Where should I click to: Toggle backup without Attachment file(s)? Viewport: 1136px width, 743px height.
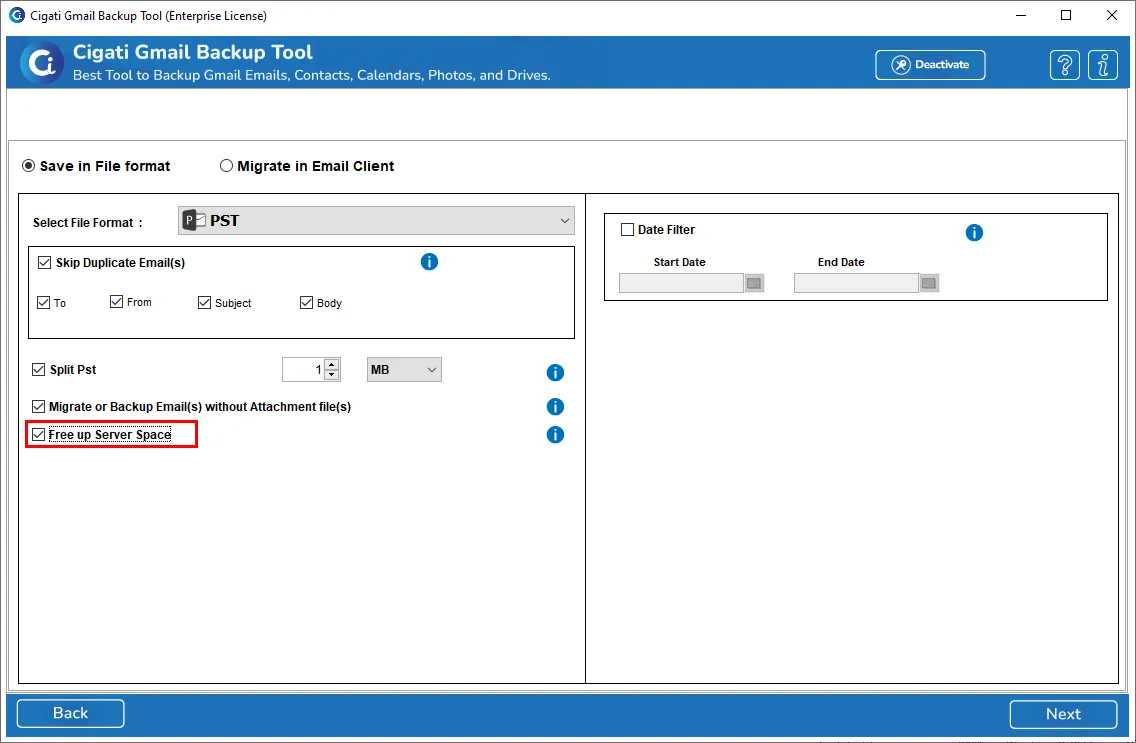pos(38,406)
